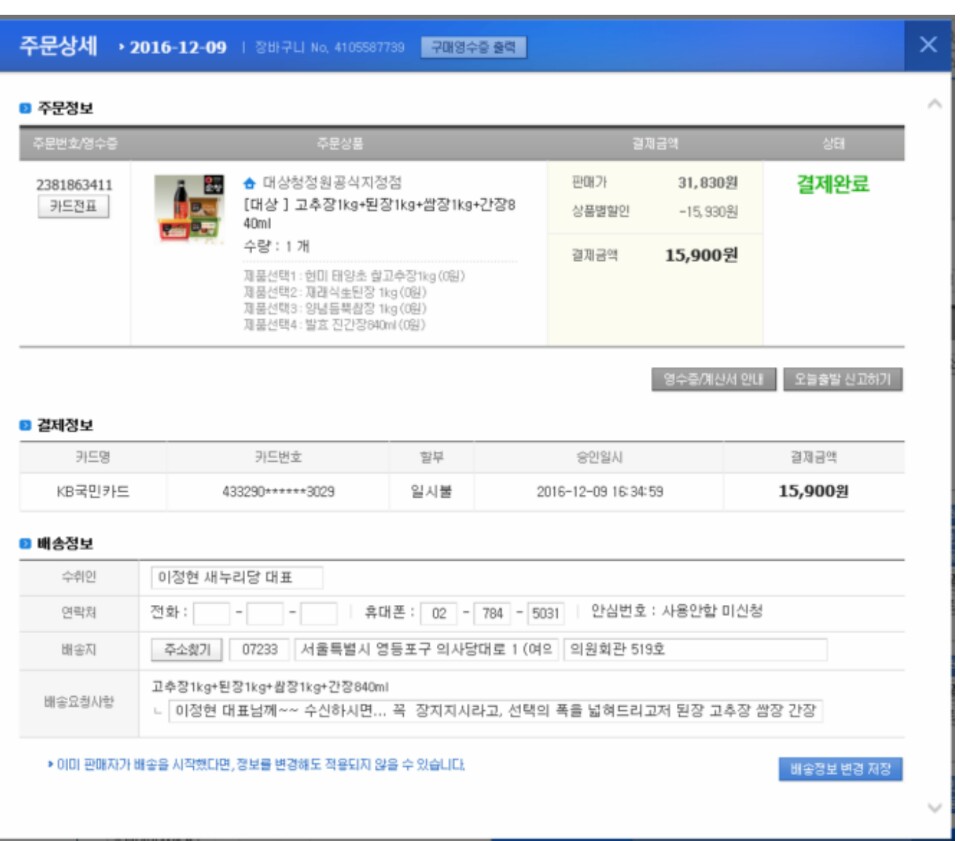The width and height of the screenshot is (960, 841).
Task: Click the 카드전표 button
Action: 74,207
